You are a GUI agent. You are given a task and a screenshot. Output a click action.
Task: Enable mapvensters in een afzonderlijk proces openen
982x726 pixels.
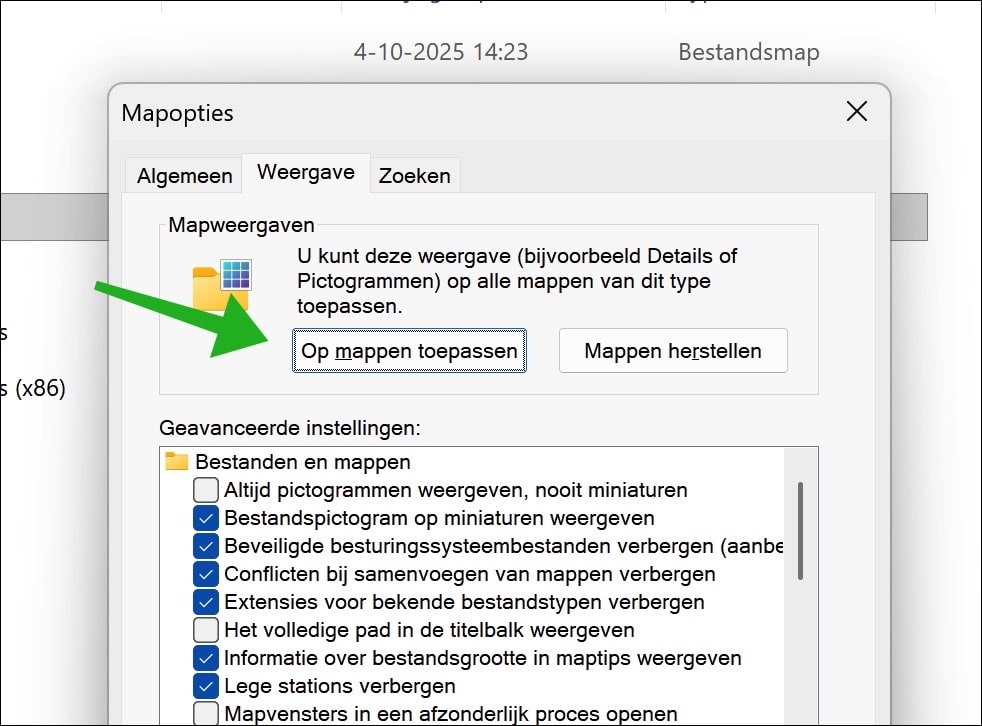[x=205, y=714]
